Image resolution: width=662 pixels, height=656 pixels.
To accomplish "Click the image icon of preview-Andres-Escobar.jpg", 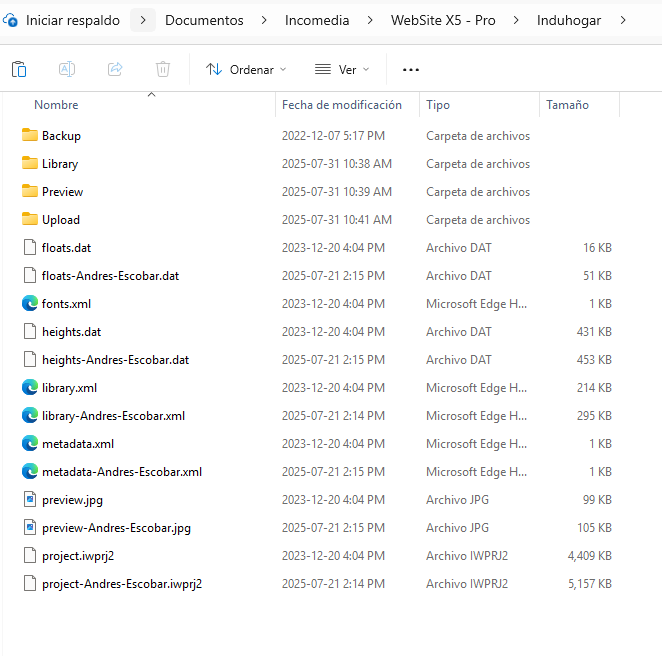I will tap(30, 527).
